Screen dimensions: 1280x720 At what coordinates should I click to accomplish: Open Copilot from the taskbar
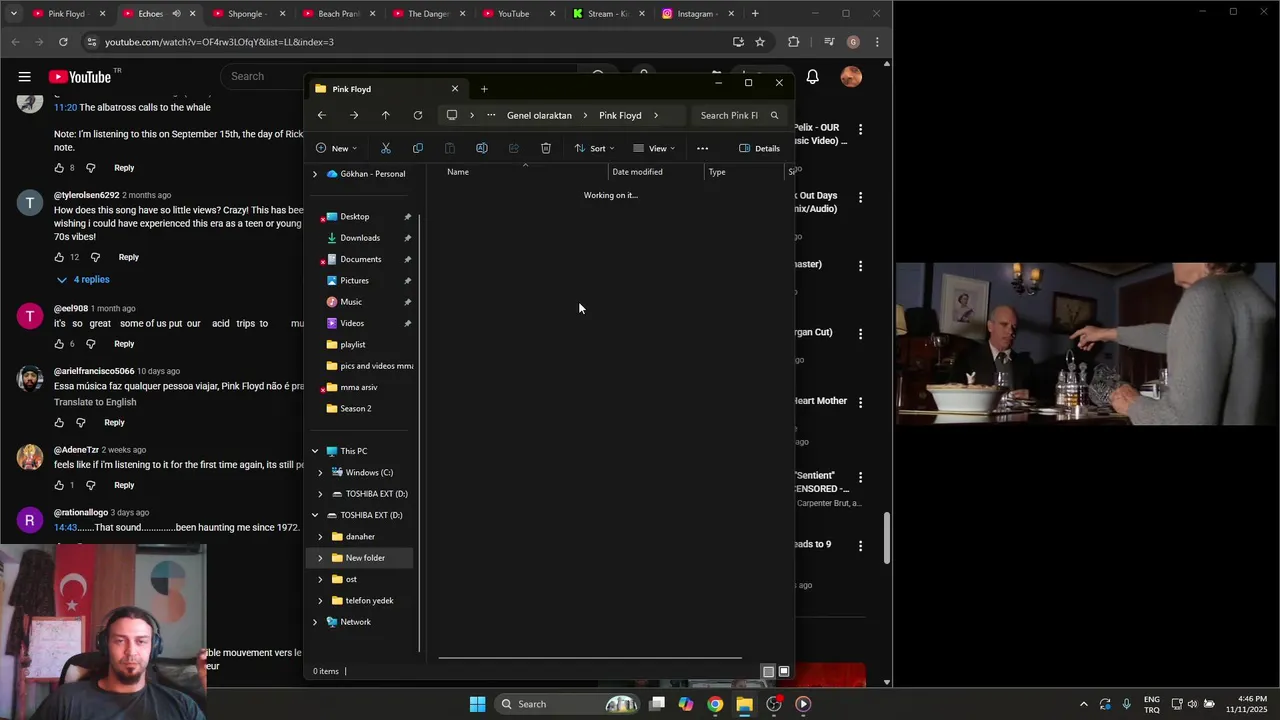pyautogui.click(x=685, y=704)
